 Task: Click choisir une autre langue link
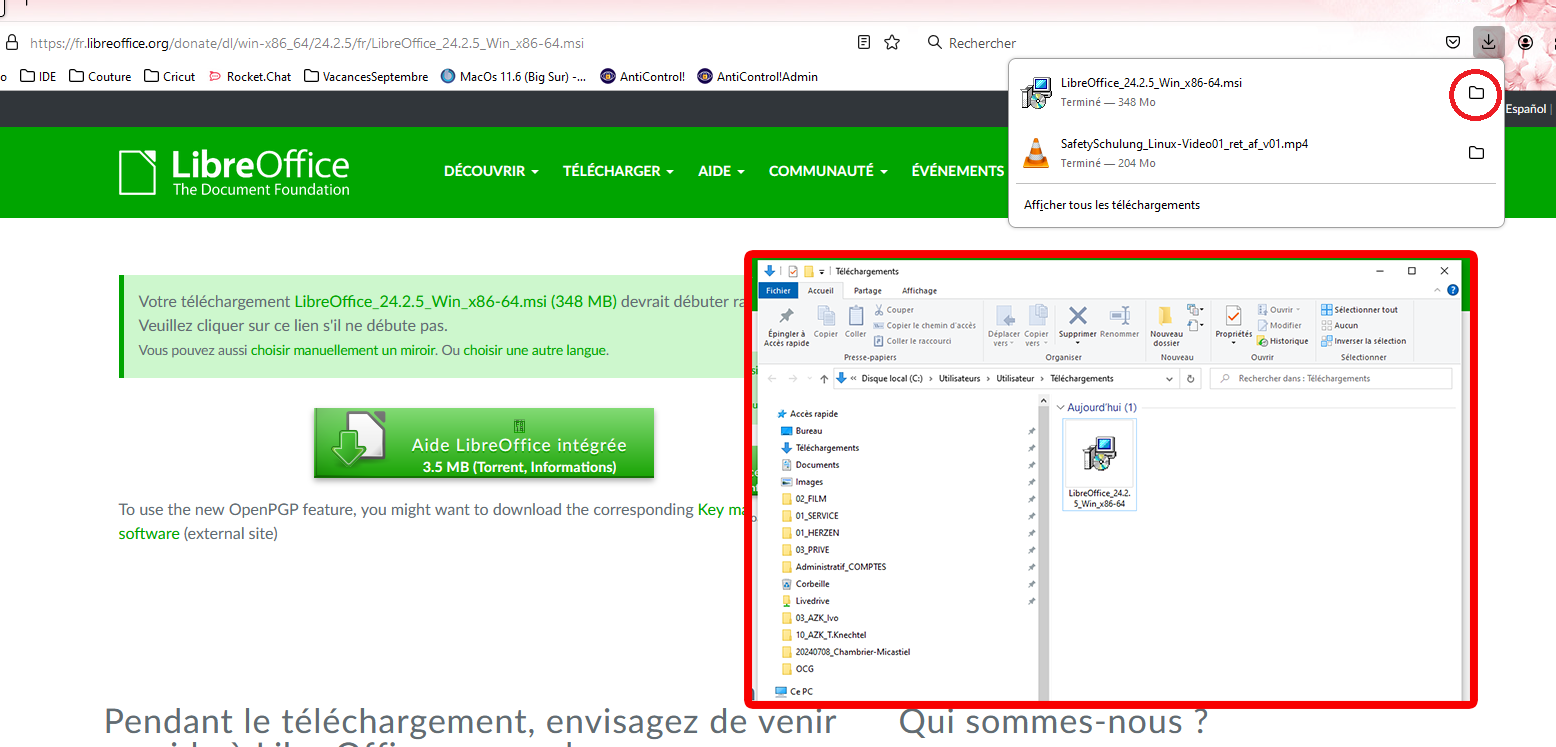535,350
